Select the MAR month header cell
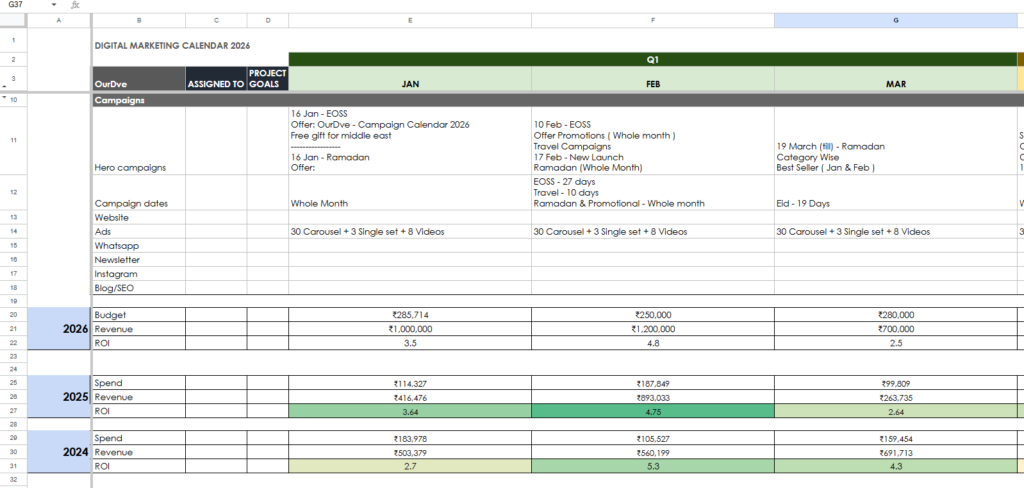This screenshot has height=488, width=1024. coord(896,84)
